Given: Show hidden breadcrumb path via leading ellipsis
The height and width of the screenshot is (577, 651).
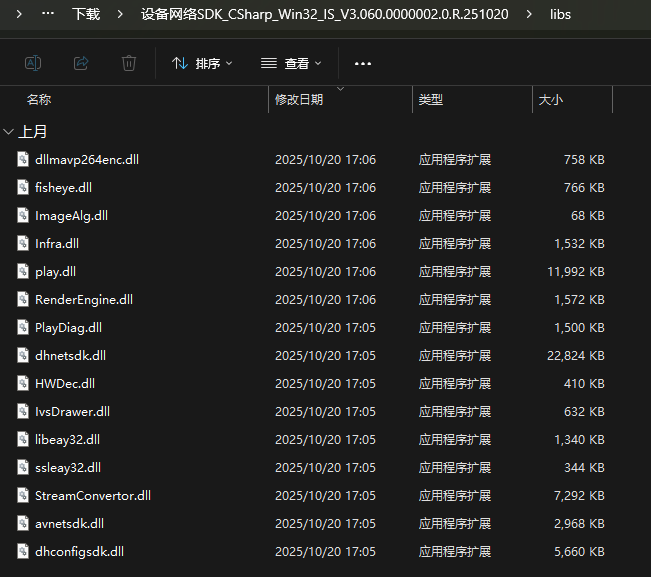Looking at the screenshot, I should [x=47, y=15].
